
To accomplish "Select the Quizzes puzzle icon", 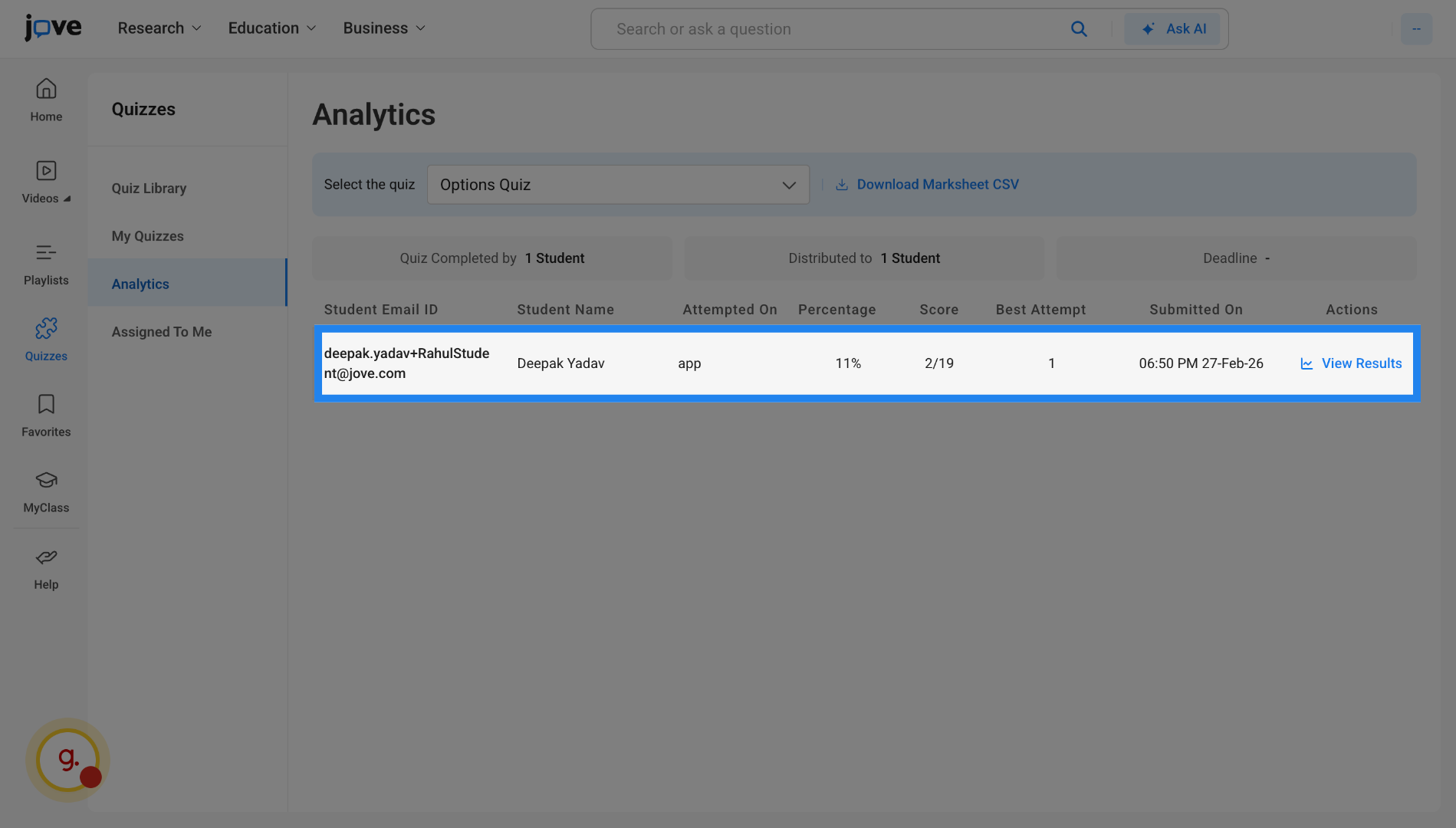I will [x=46, y=329].
